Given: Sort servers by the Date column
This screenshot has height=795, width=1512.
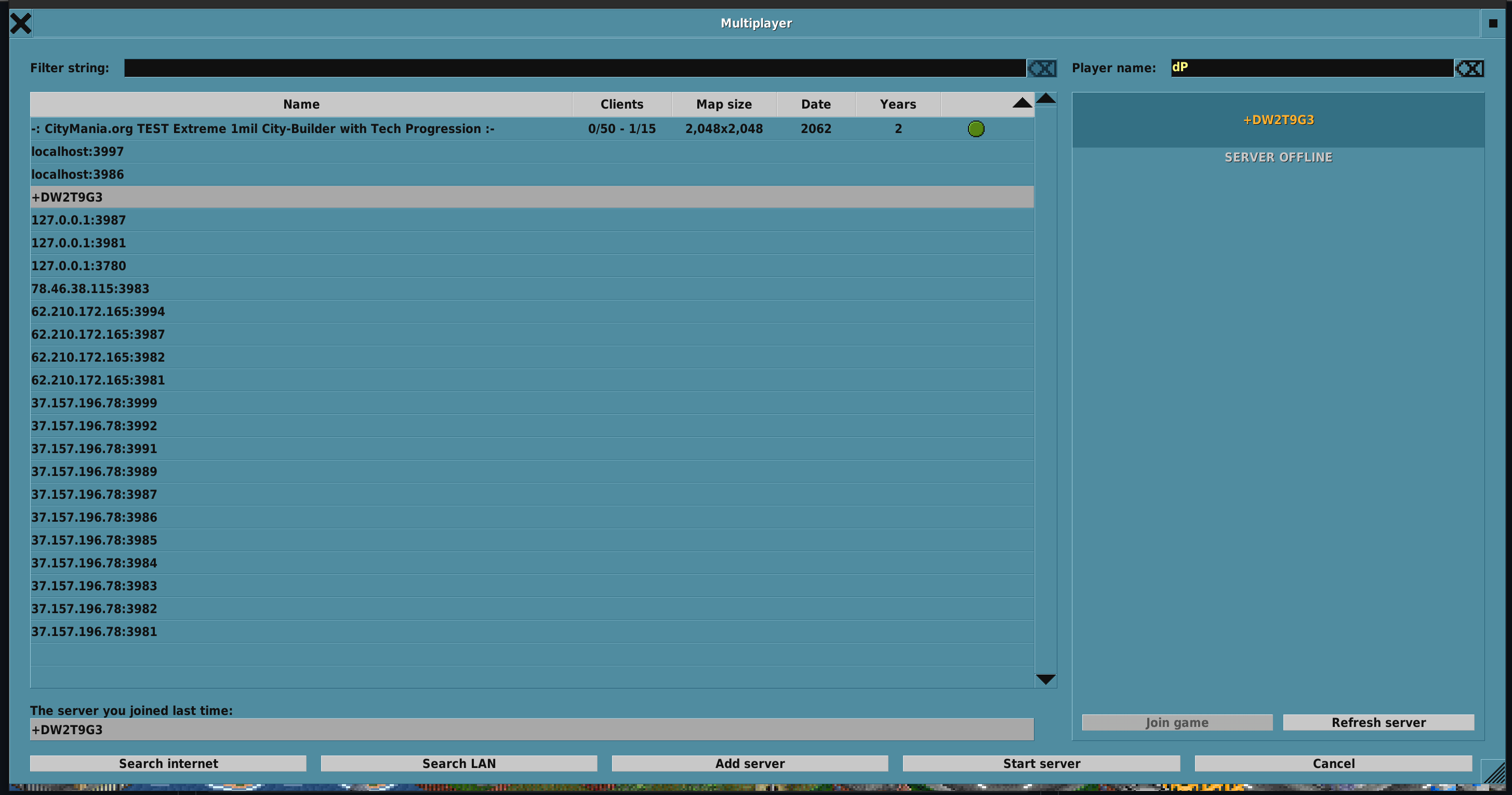Looking at the screenshot, I should coord(816,104).
